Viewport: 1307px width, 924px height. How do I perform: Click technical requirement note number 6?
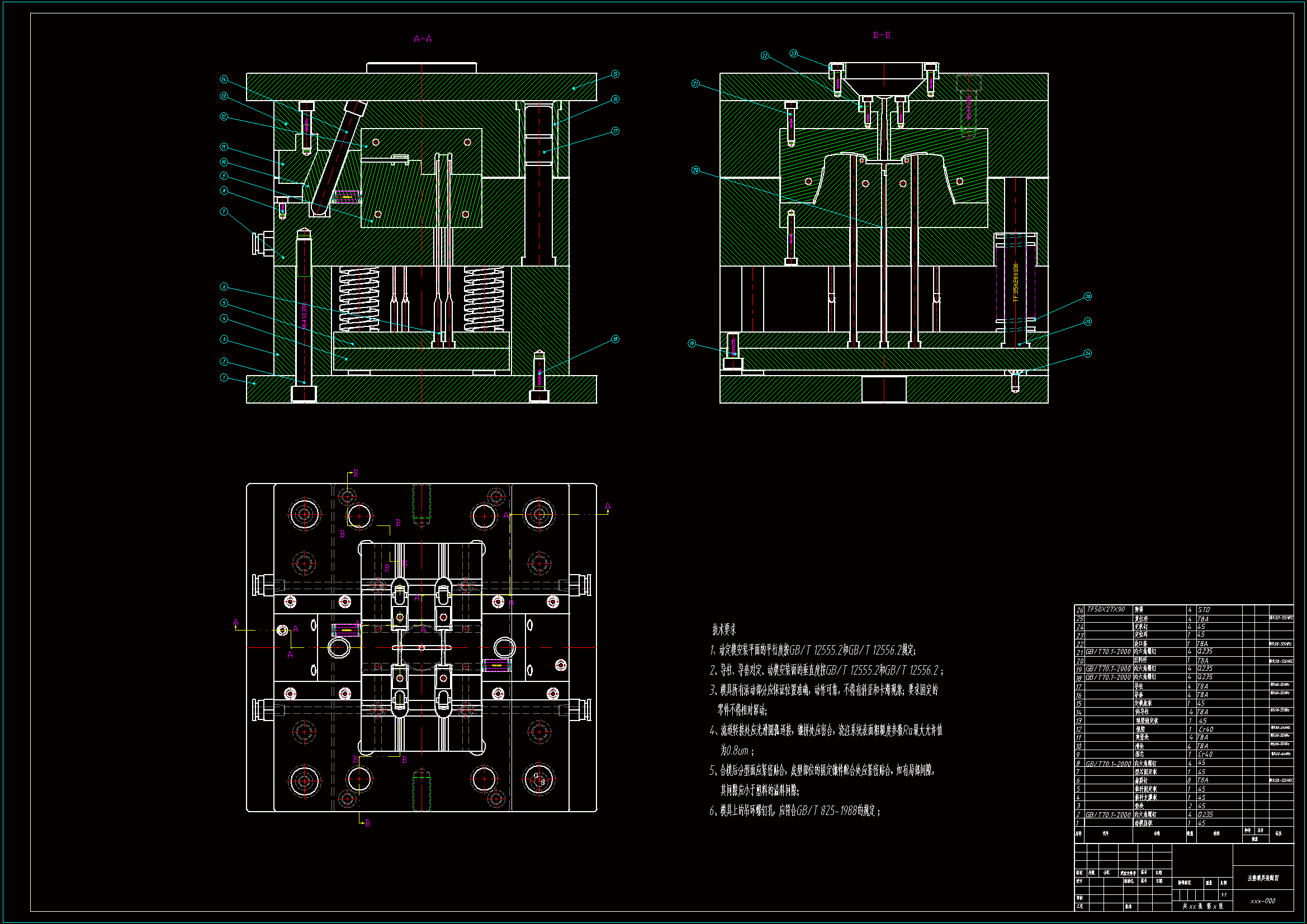[x=795, y=811]
